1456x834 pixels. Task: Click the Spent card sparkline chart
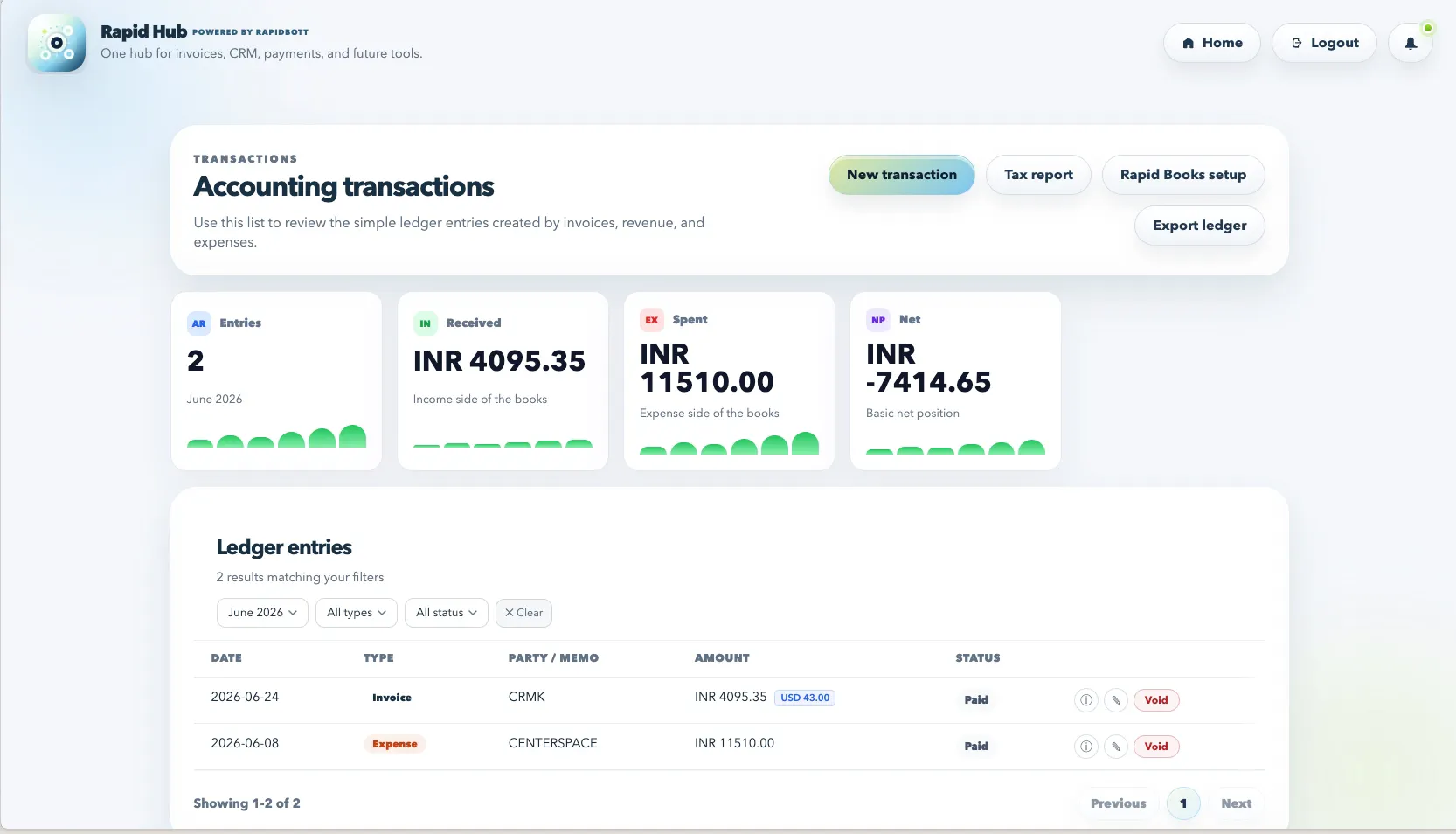coord(729,443)
